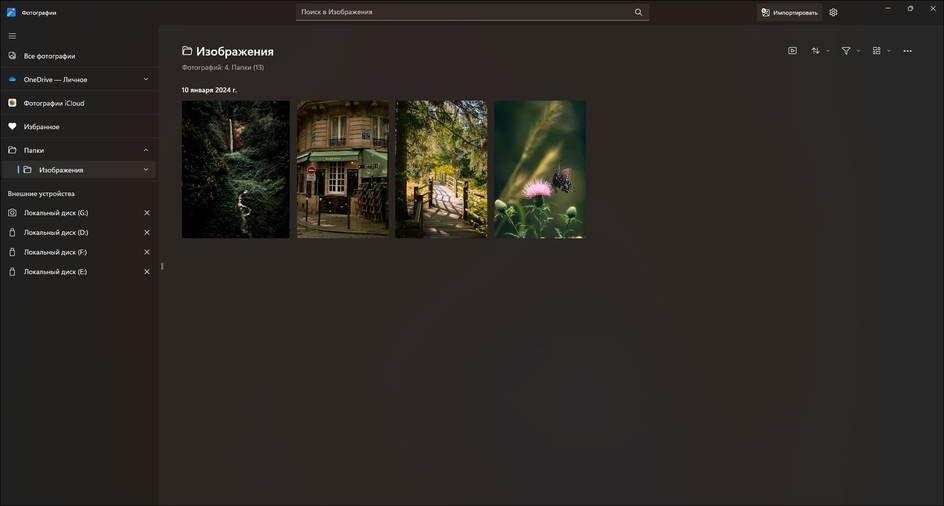The width and height of the screenshot is (944, 506).
Task: Open the waterfall forest photo
Action: (x=235, y=169)
